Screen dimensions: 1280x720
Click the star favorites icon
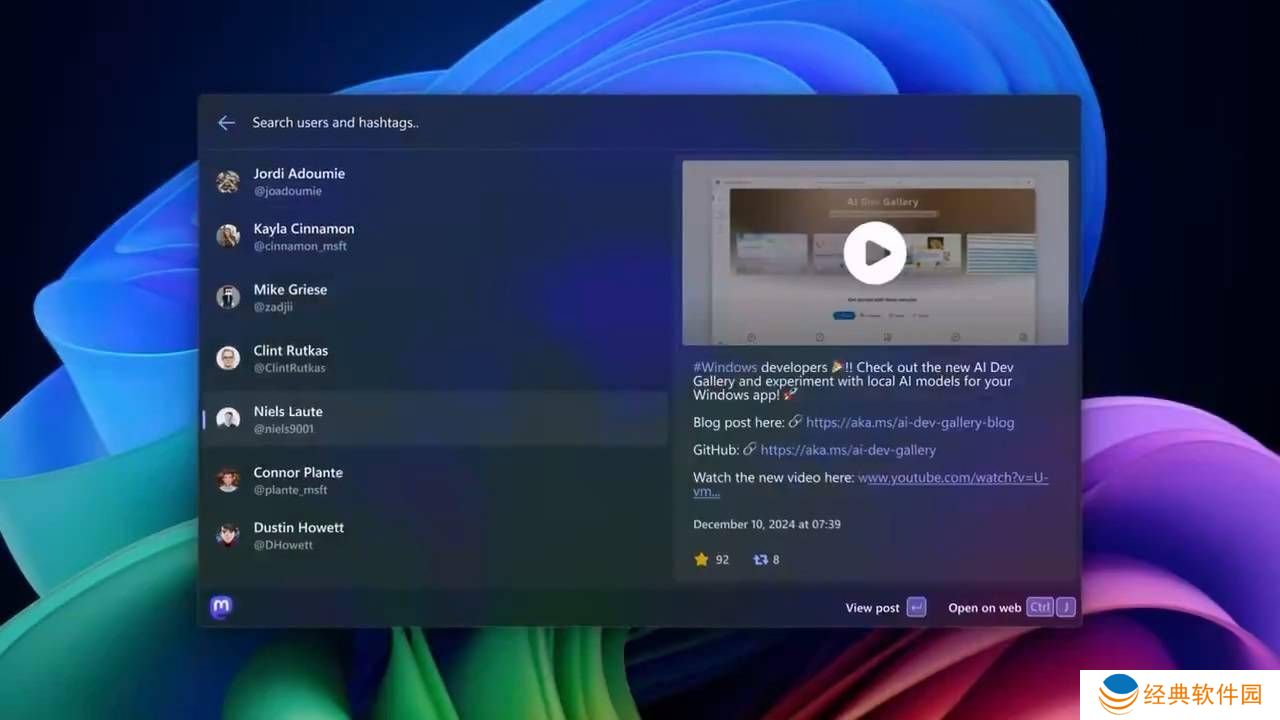(702, 560)
